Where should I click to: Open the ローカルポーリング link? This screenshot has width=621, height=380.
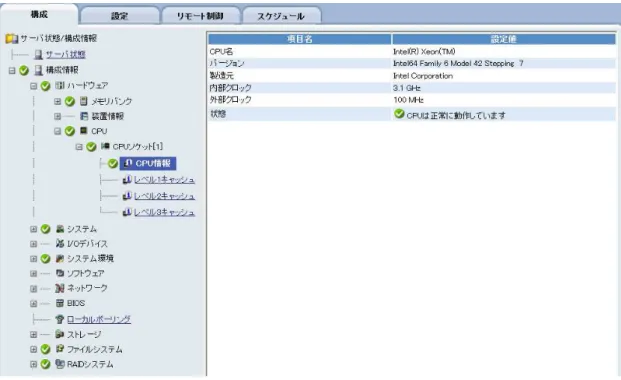[99, 319]
